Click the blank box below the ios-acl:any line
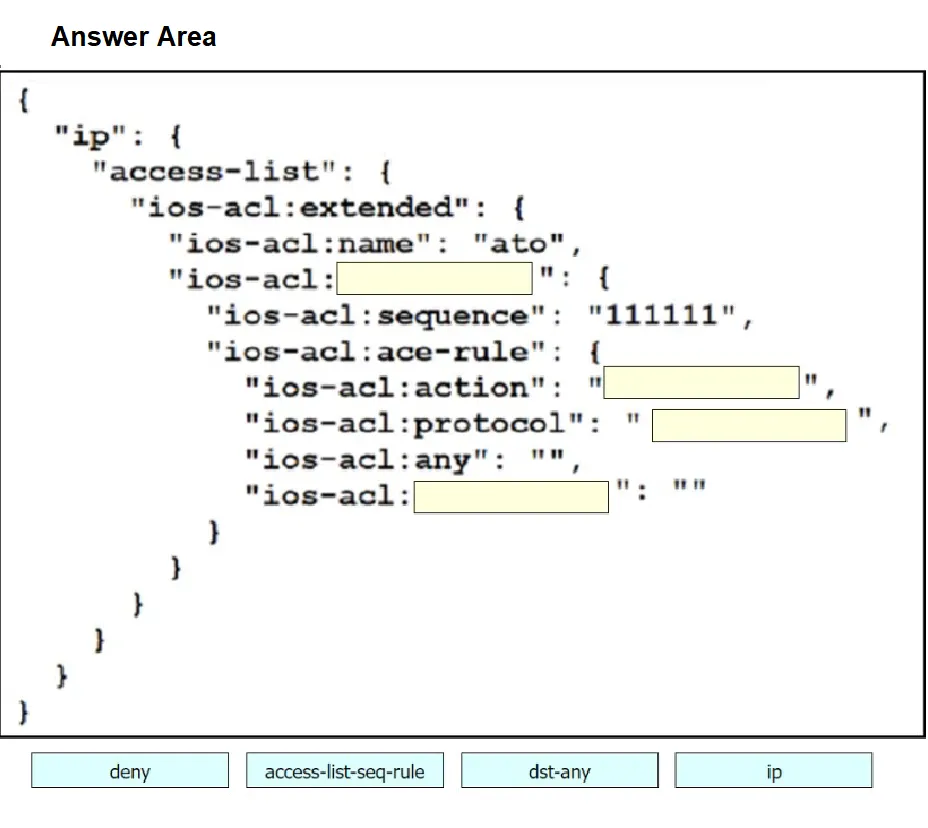Screen dimensions: 928x828 [511, 497]
